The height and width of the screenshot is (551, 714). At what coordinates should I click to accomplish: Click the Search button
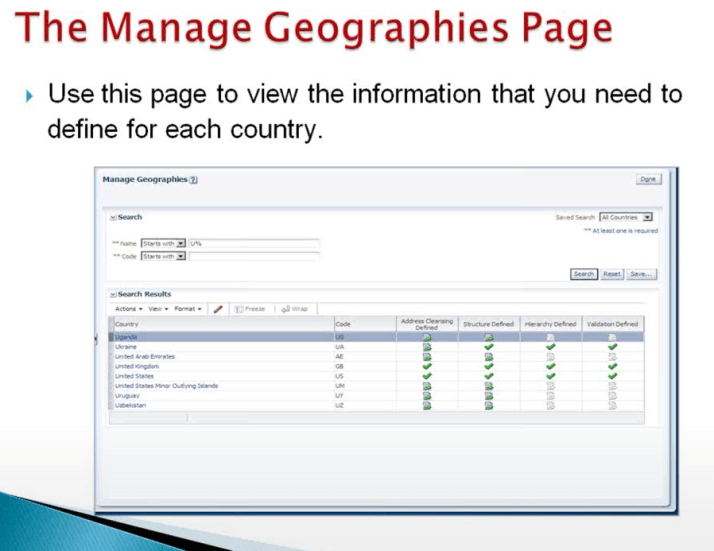pos(584,273)
